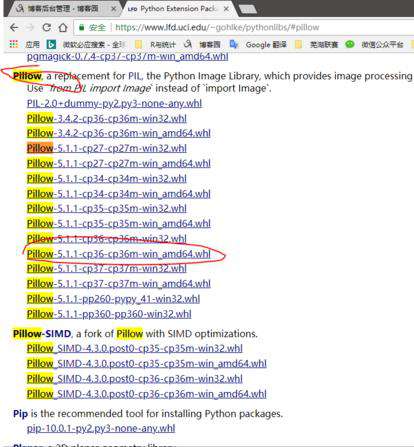414x447 pixels.
Task: Click the bold Pillow-SIMD section heading
Action: click(42, 334)
